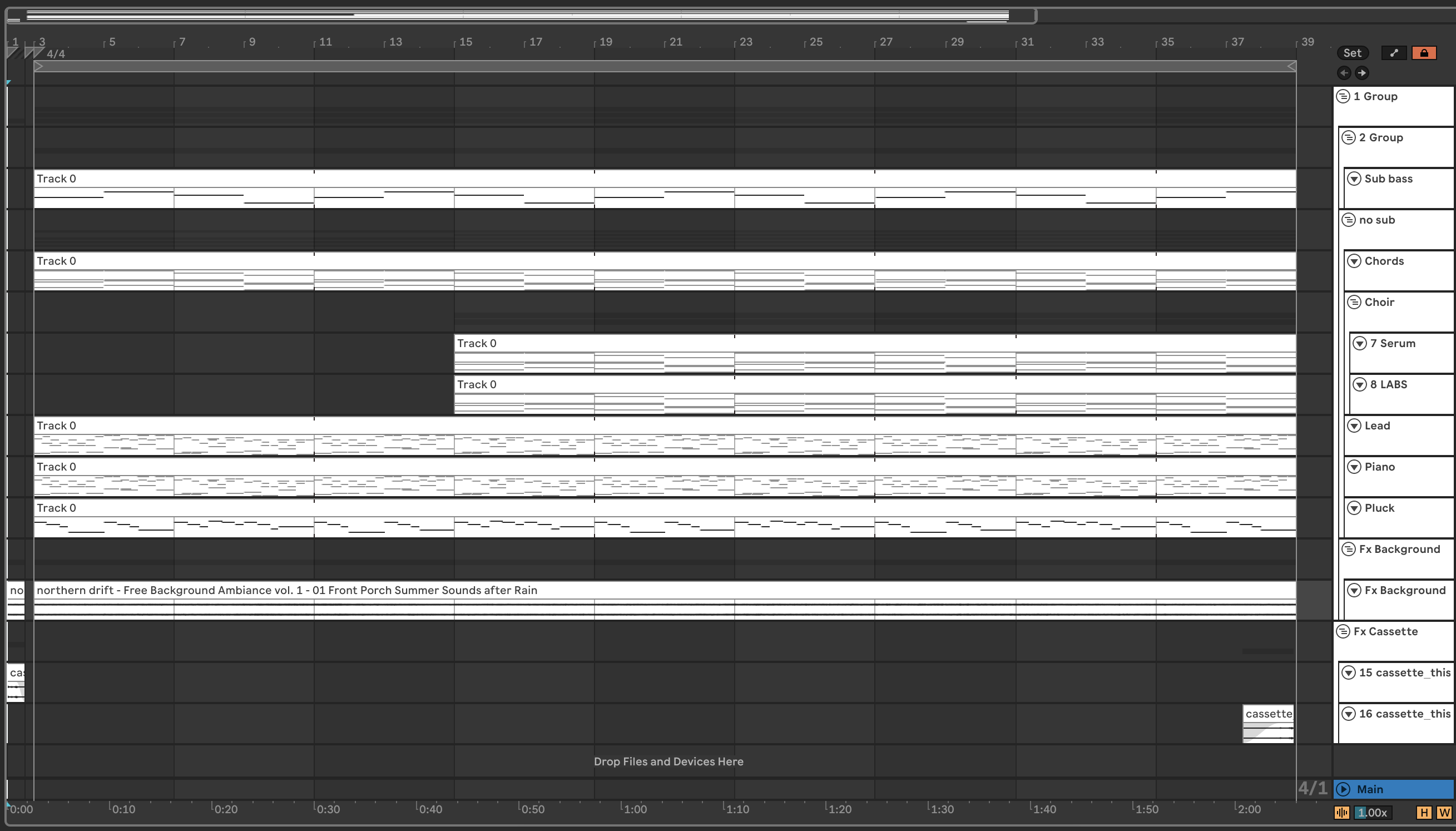The width and height of the screenshot is (1456, 831).
Task: Unfold the Chords track triangle
Action: [1354, 261]
